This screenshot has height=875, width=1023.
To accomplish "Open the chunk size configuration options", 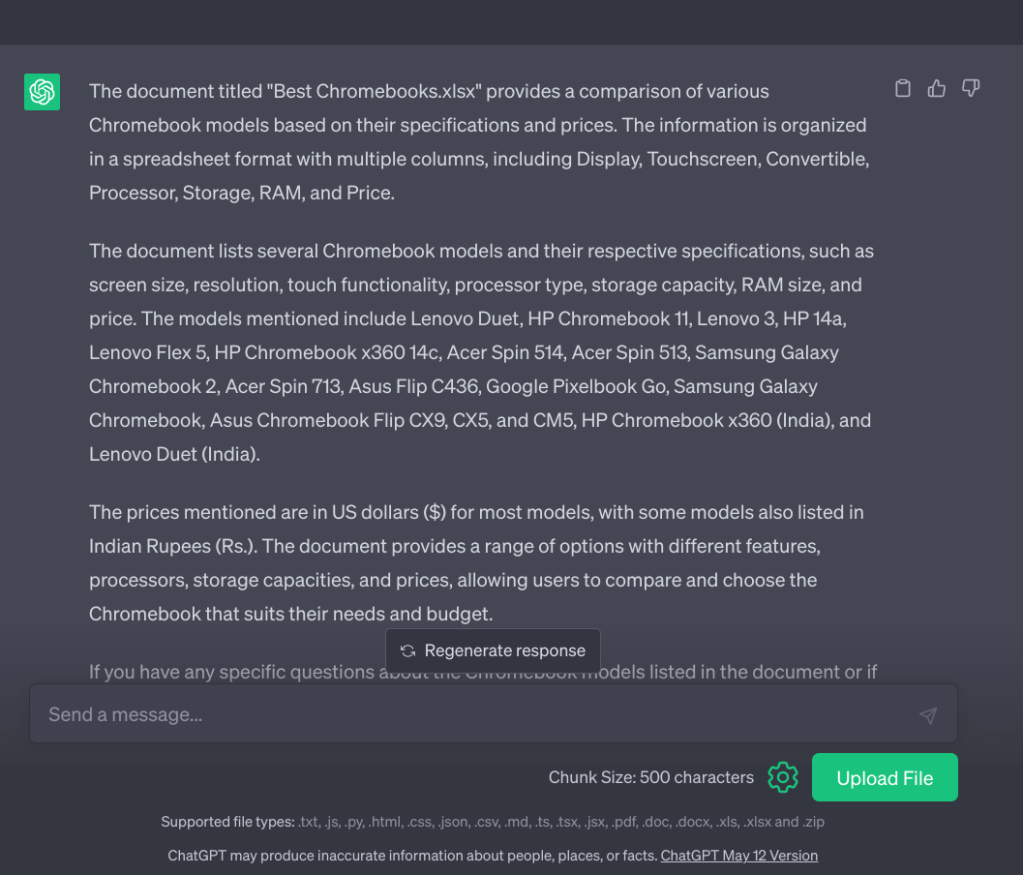I will (784, 777).
